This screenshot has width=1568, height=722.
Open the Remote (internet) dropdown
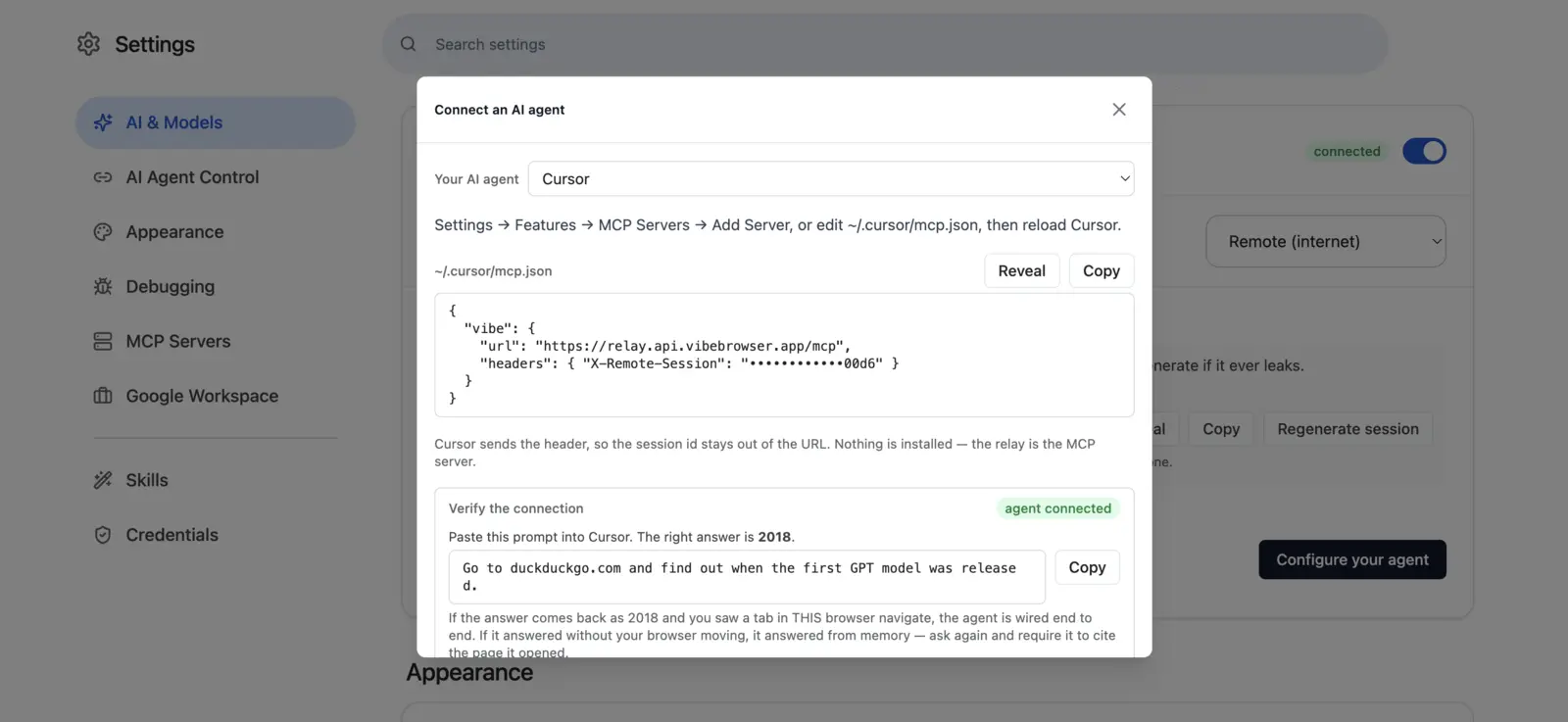(x=1325, y=242)
